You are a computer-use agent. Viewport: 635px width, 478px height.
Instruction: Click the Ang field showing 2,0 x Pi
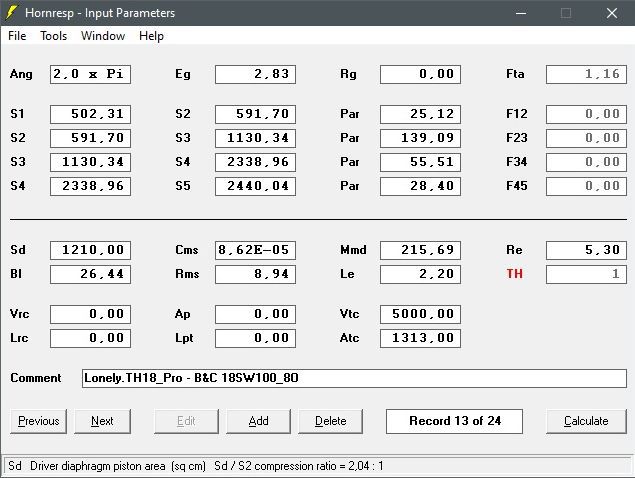(x=90, y=74)
